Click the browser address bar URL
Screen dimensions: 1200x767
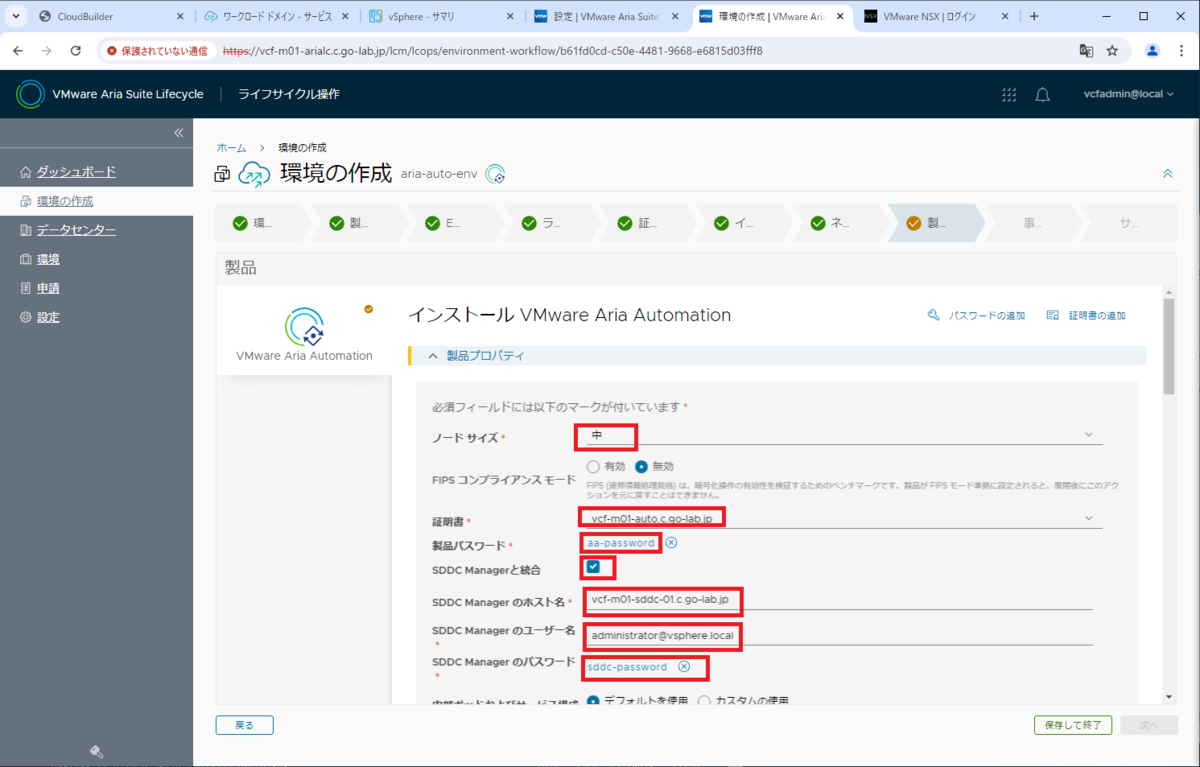492,50
